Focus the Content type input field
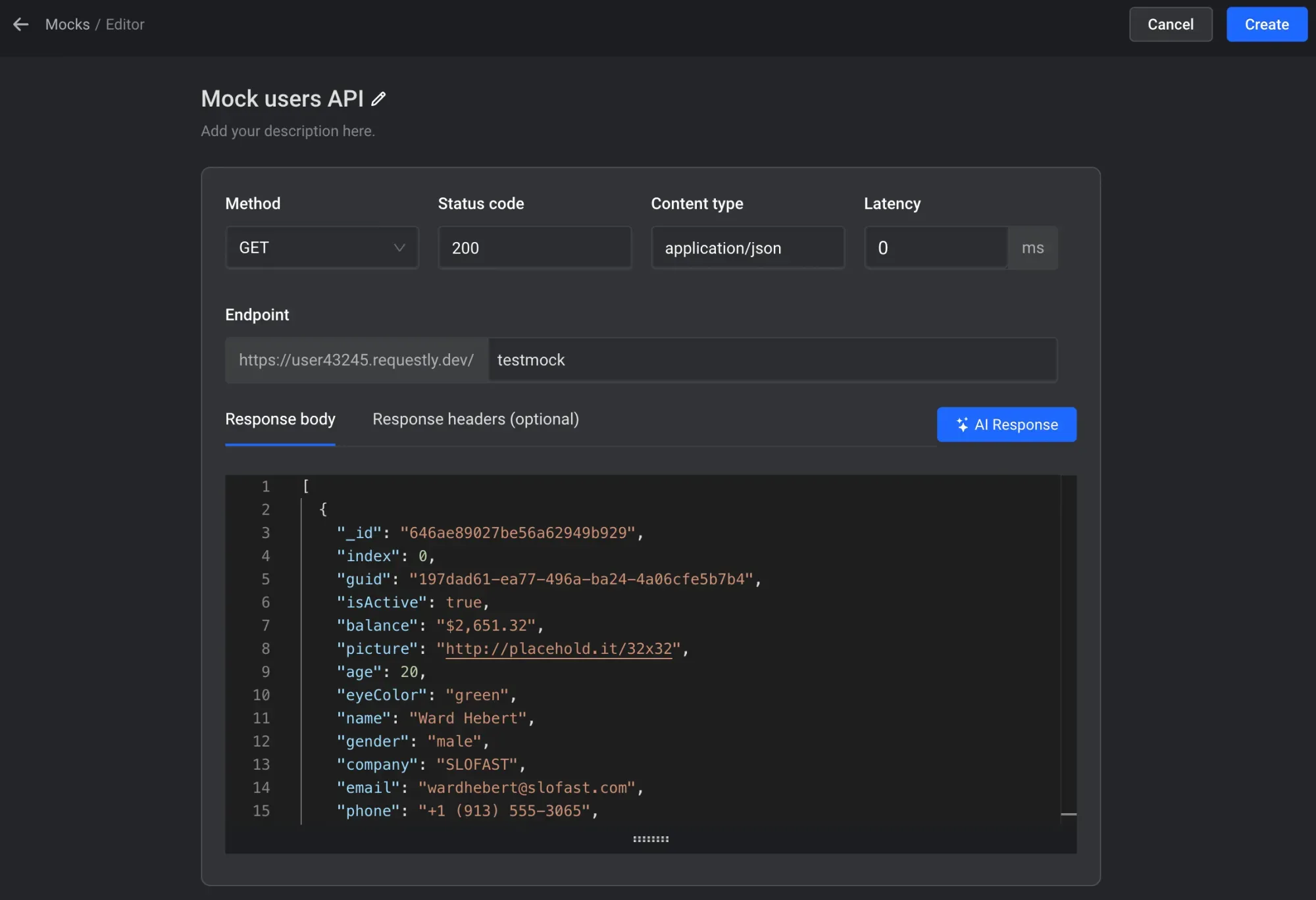The image size is (1316, 900). [747, 248]
